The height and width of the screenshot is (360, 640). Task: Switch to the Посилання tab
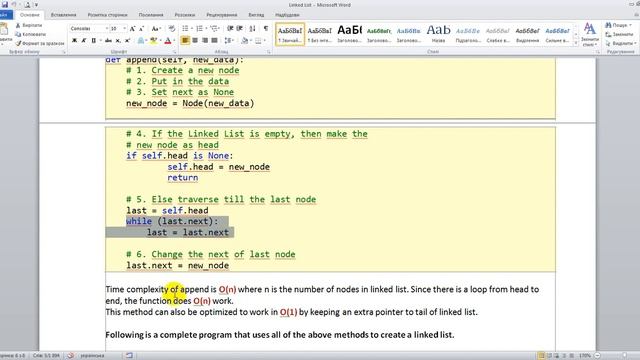point(151,15)
